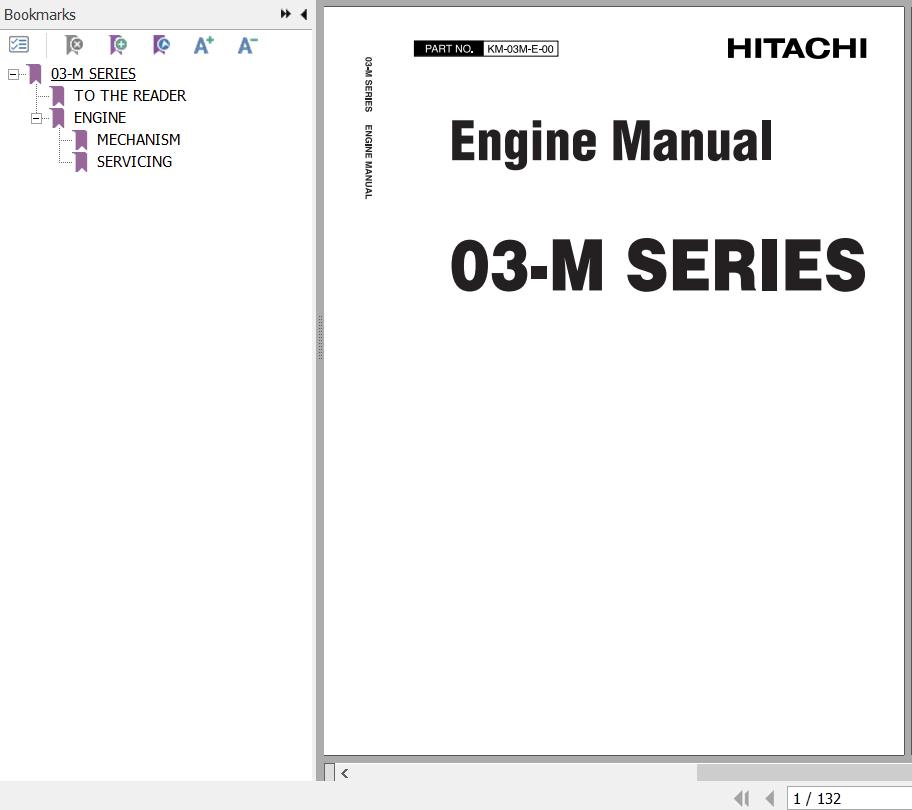Increase bookmark text size with A+
912x810 pixels.
pyautogui.click(x=204, y=45)
